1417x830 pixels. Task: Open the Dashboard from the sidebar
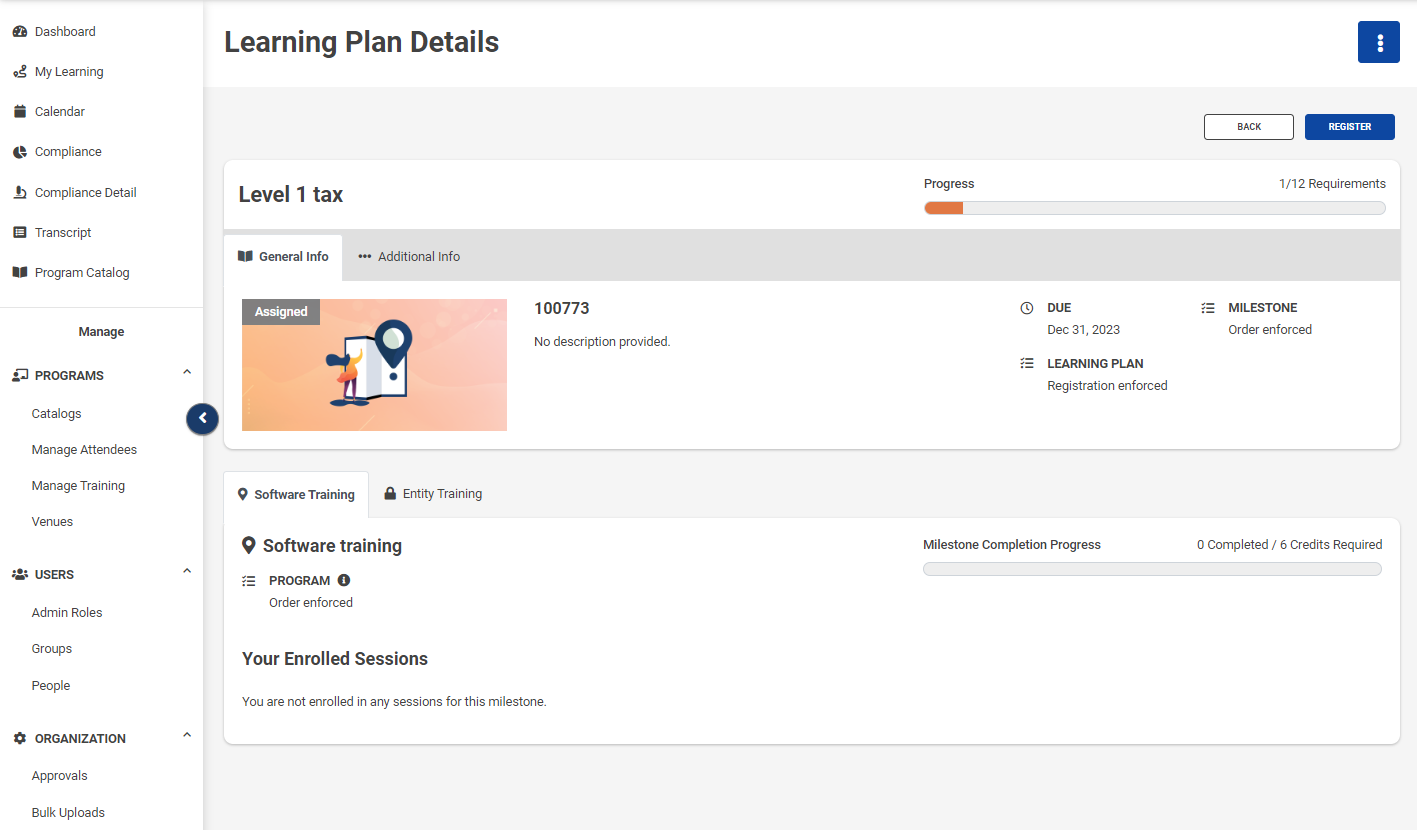pyautogui.click(x=20, y=31)
